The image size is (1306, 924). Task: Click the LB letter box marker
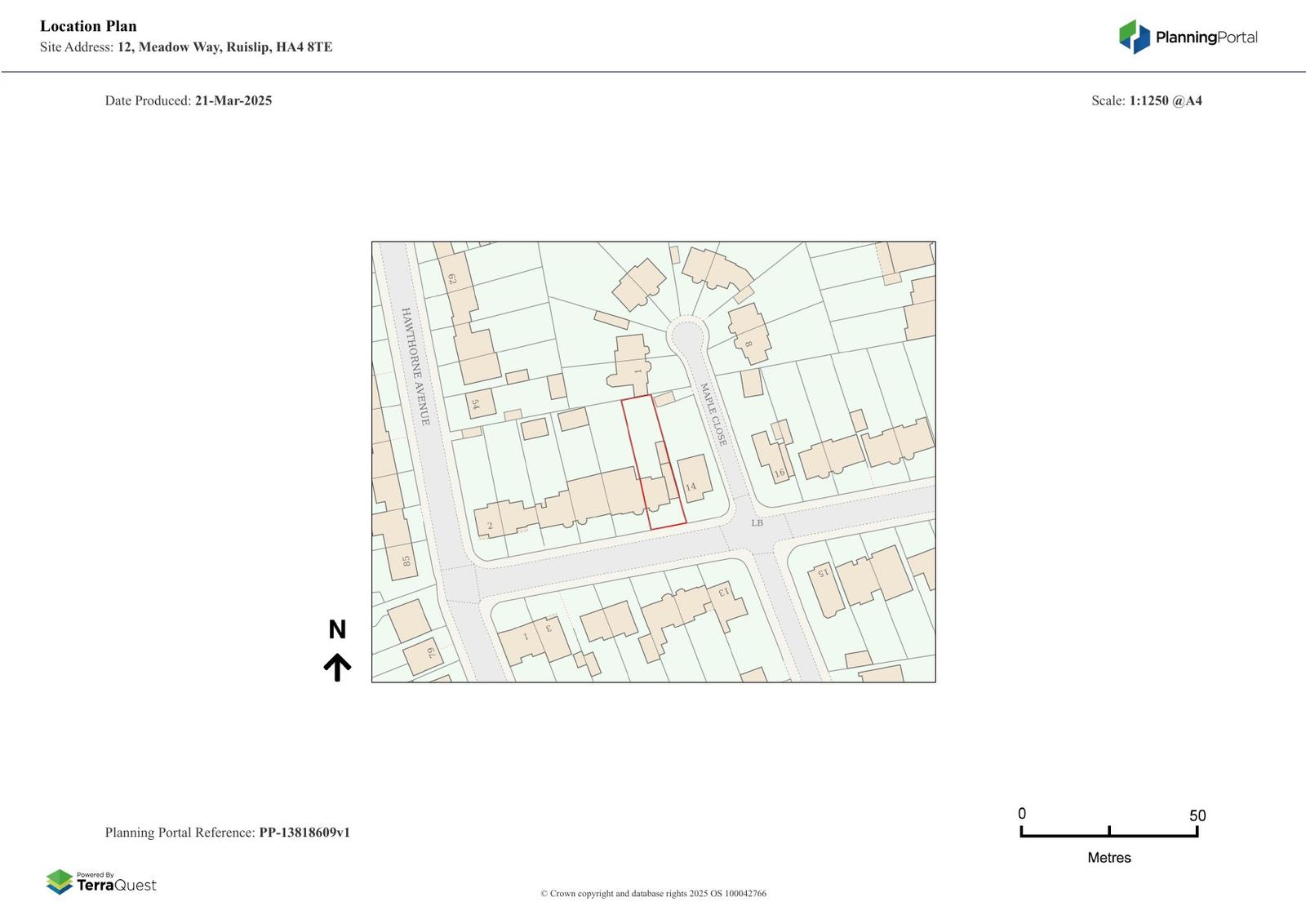[757, 522]
